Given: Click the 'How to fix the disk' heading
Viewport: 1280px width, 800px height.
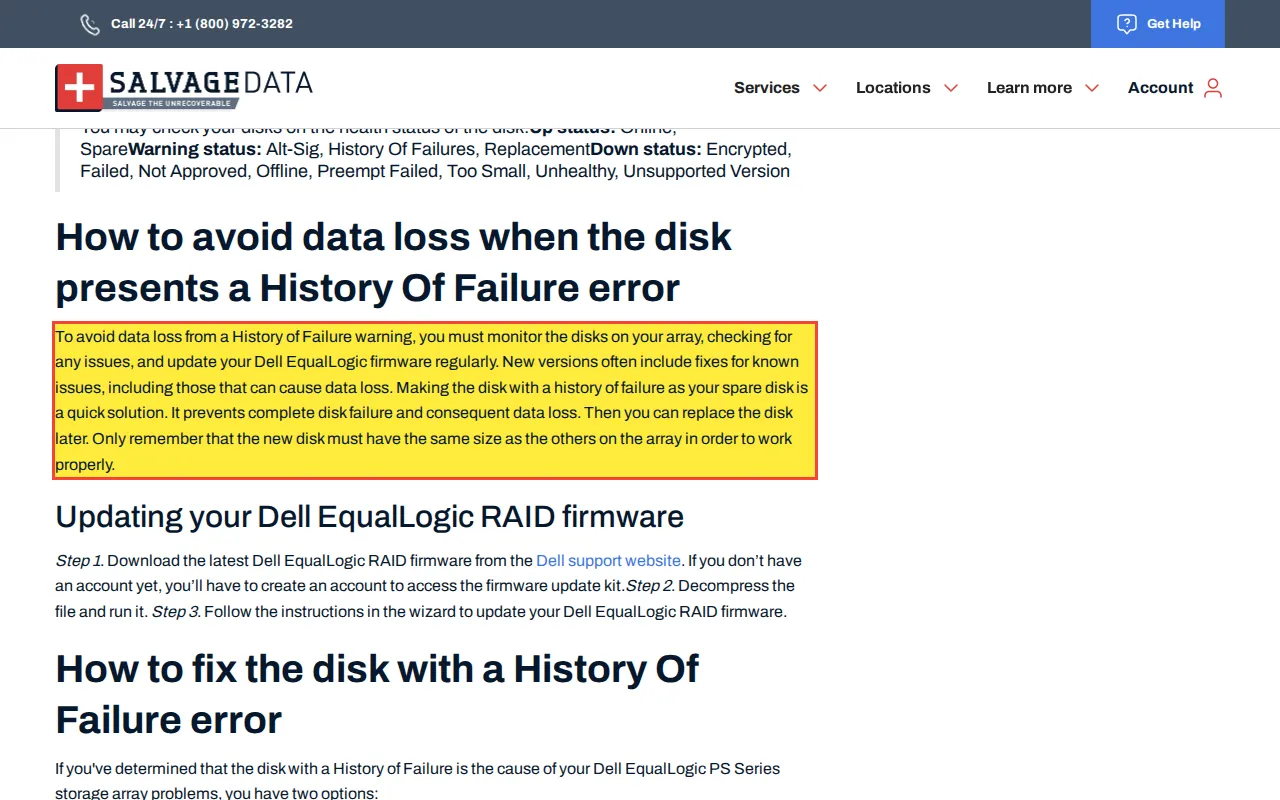Looking at the screenshot, I should coord(377,694).
